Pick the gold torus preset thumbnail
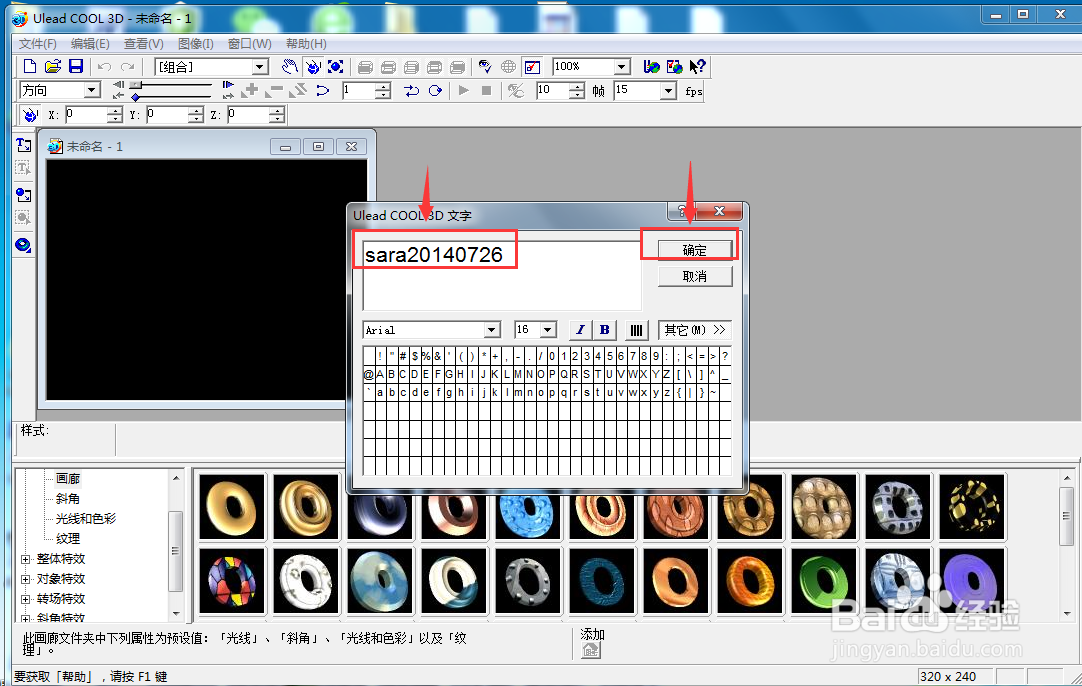This screenshot has height=686, width=1082. point(232,507)
